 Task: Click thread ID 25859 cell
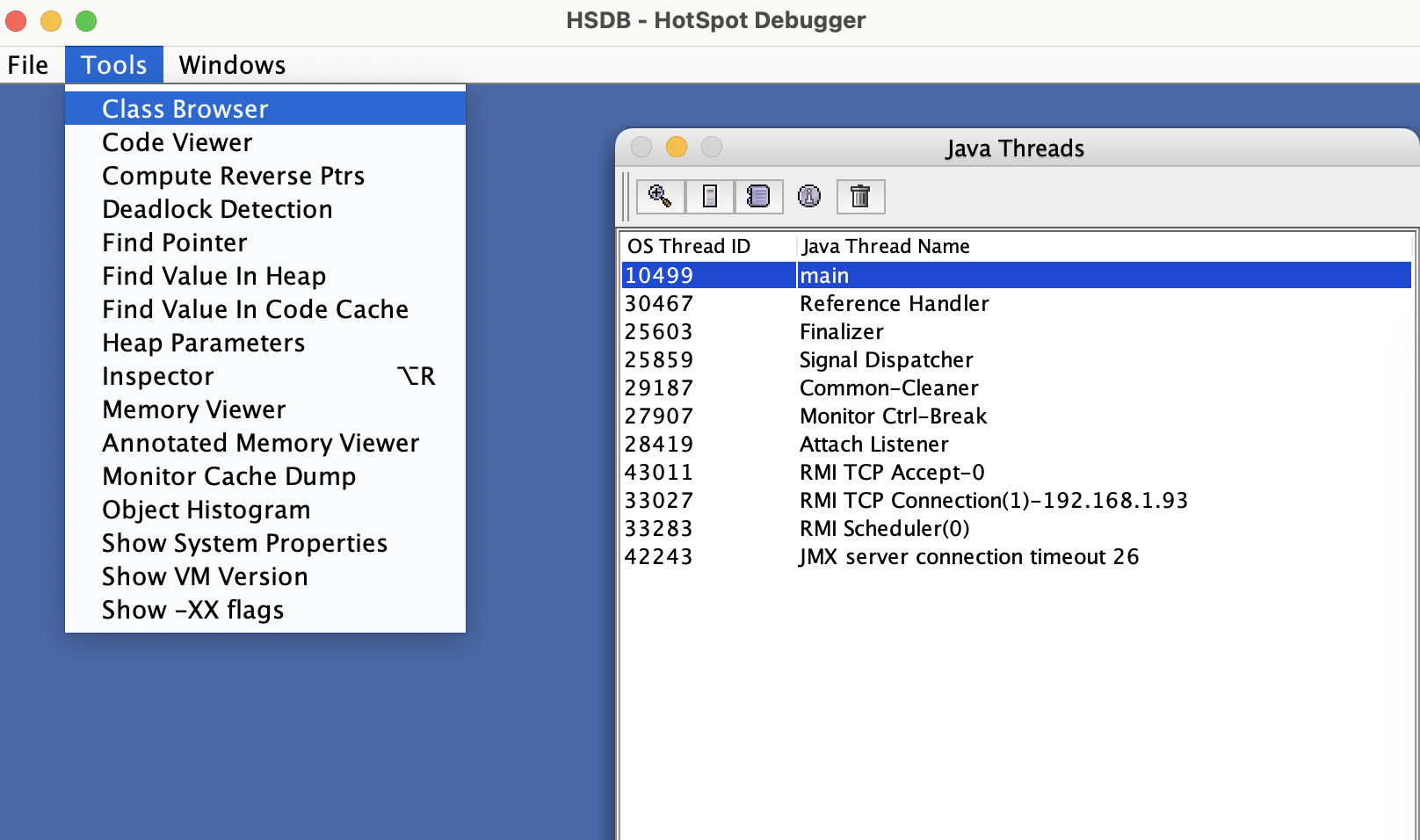[709, 359]
